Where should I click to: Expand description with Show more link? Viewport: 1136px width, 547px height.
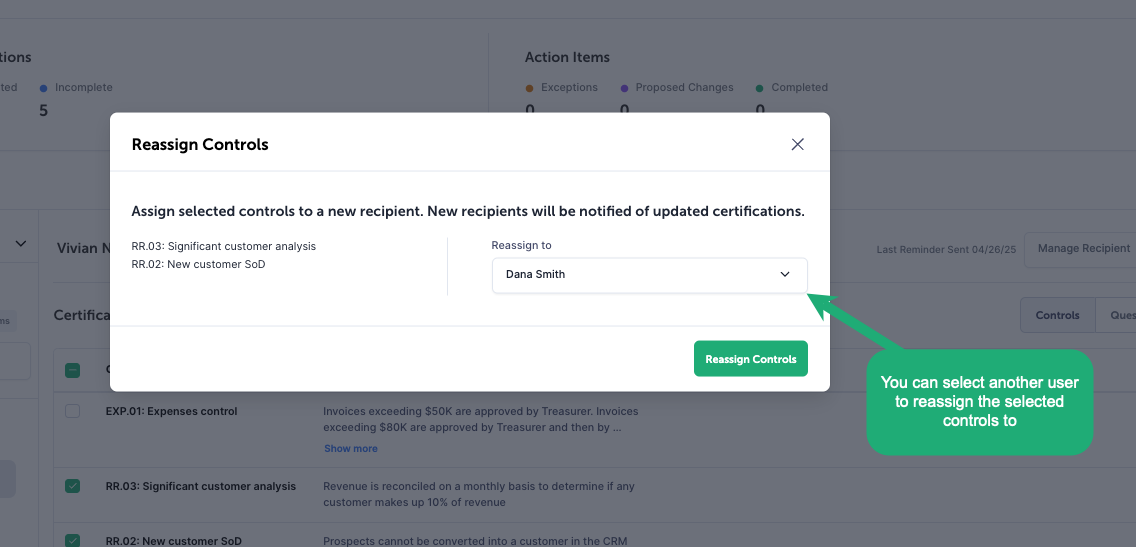click(x=351, y=449)
